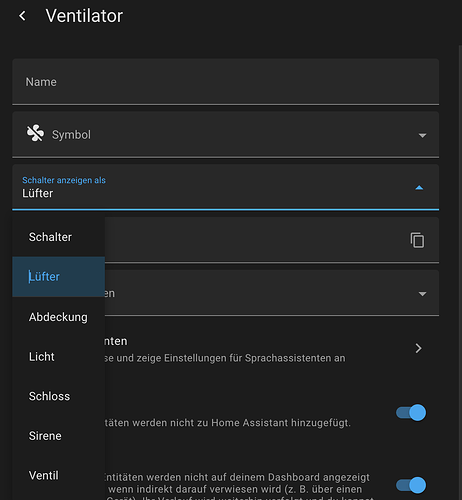
Task: Collapse the 'Schalter anzeigen als' dropdown
Action: 419,188
